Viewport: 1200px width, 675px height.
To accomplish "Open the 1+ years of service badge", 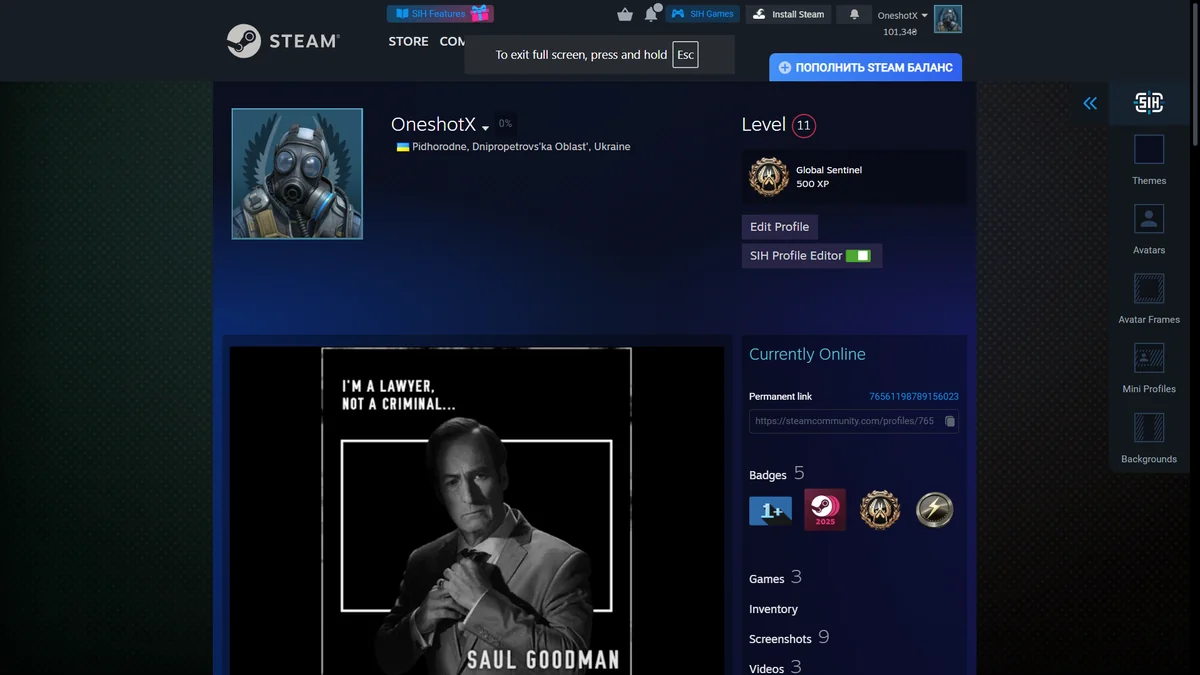I will pos(770,510).
